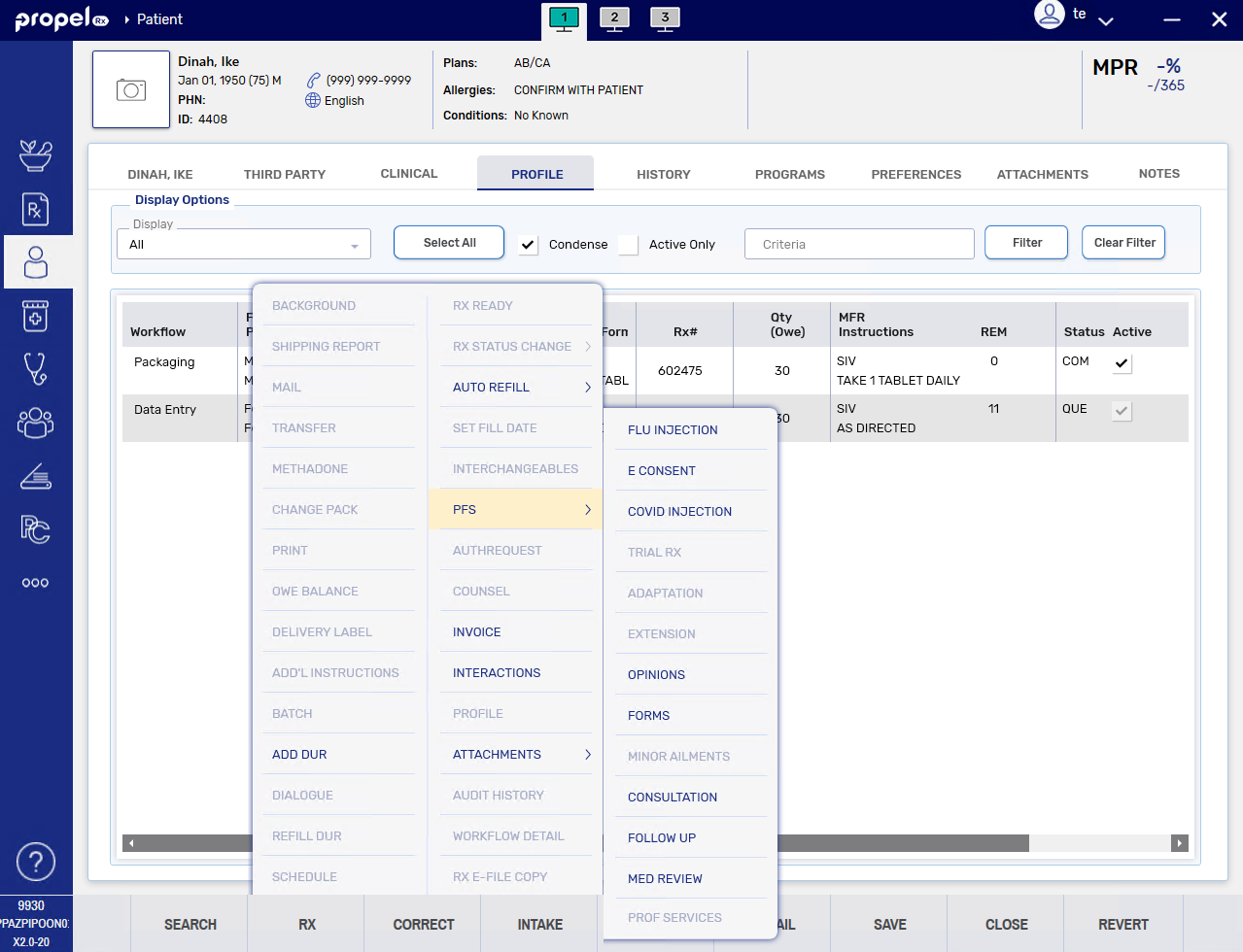Toggle Active checkbox for Packaging row
1243x952 pixels.
tap(1122, 363)
